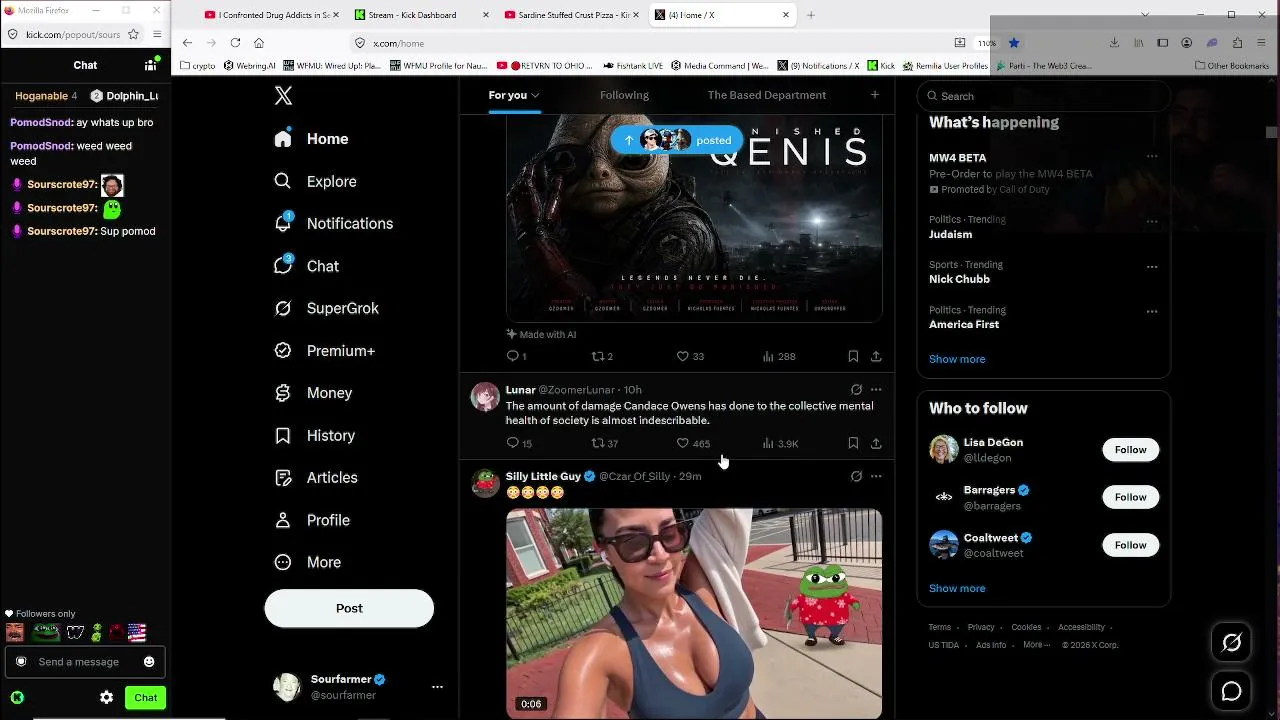This screenshot has width=1280, height=720.
Task: Open emoji picker in Kick message box
Action: (149, 662)
